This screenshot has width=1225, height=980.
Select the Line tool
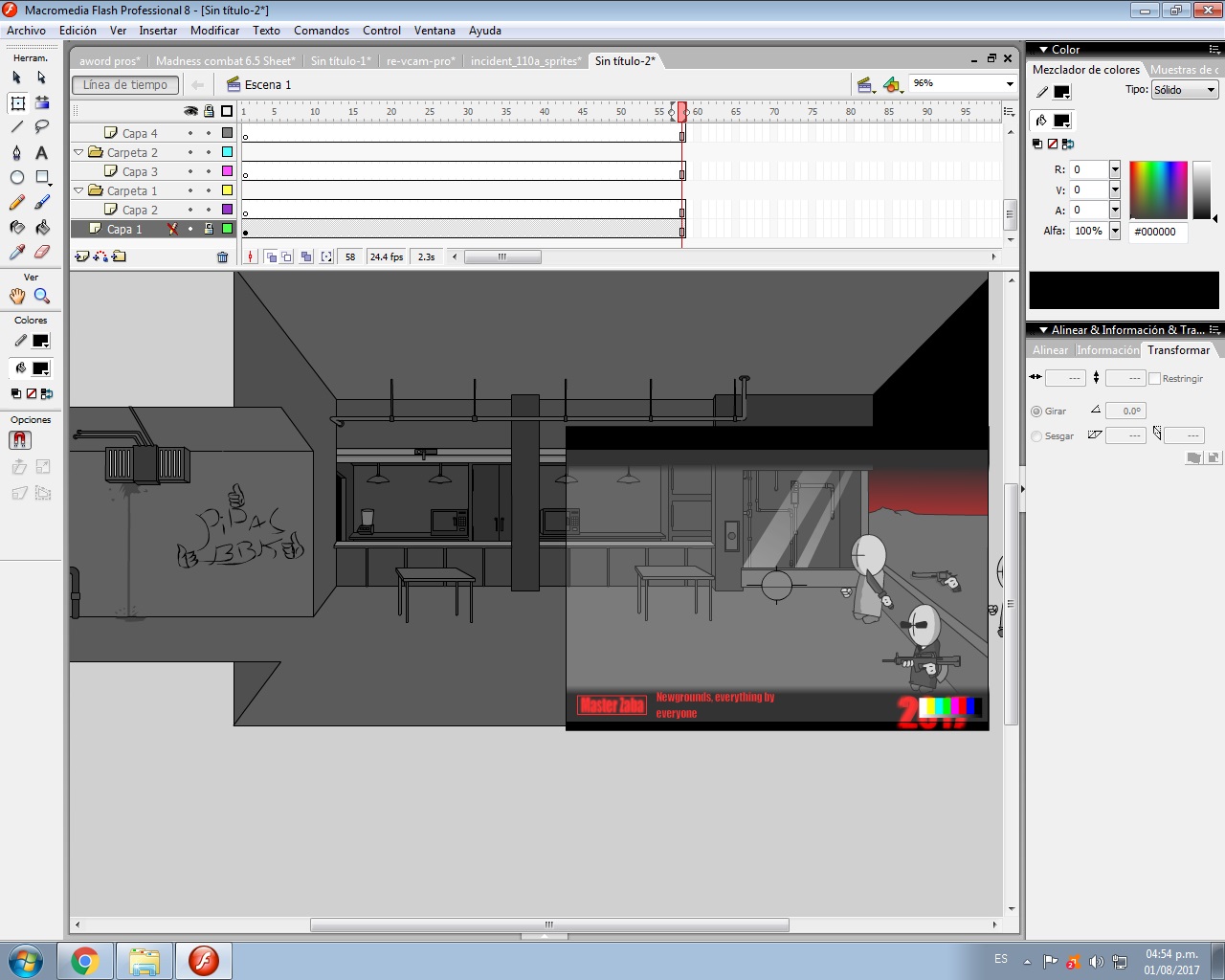17,126
